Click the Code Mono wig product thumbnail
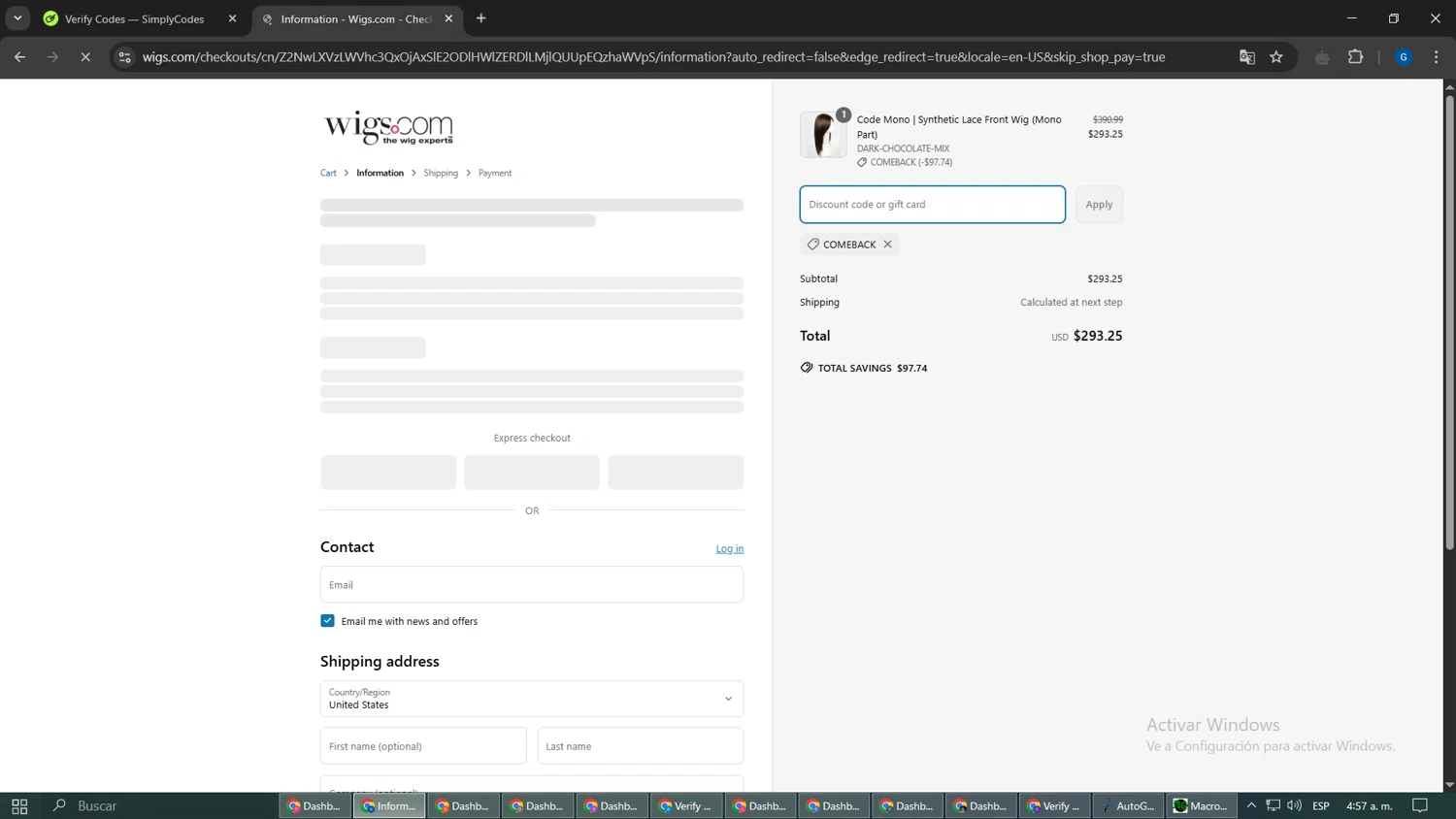Image resolution: width=1456 pixels, height=819 pixels. coord(823,134)
